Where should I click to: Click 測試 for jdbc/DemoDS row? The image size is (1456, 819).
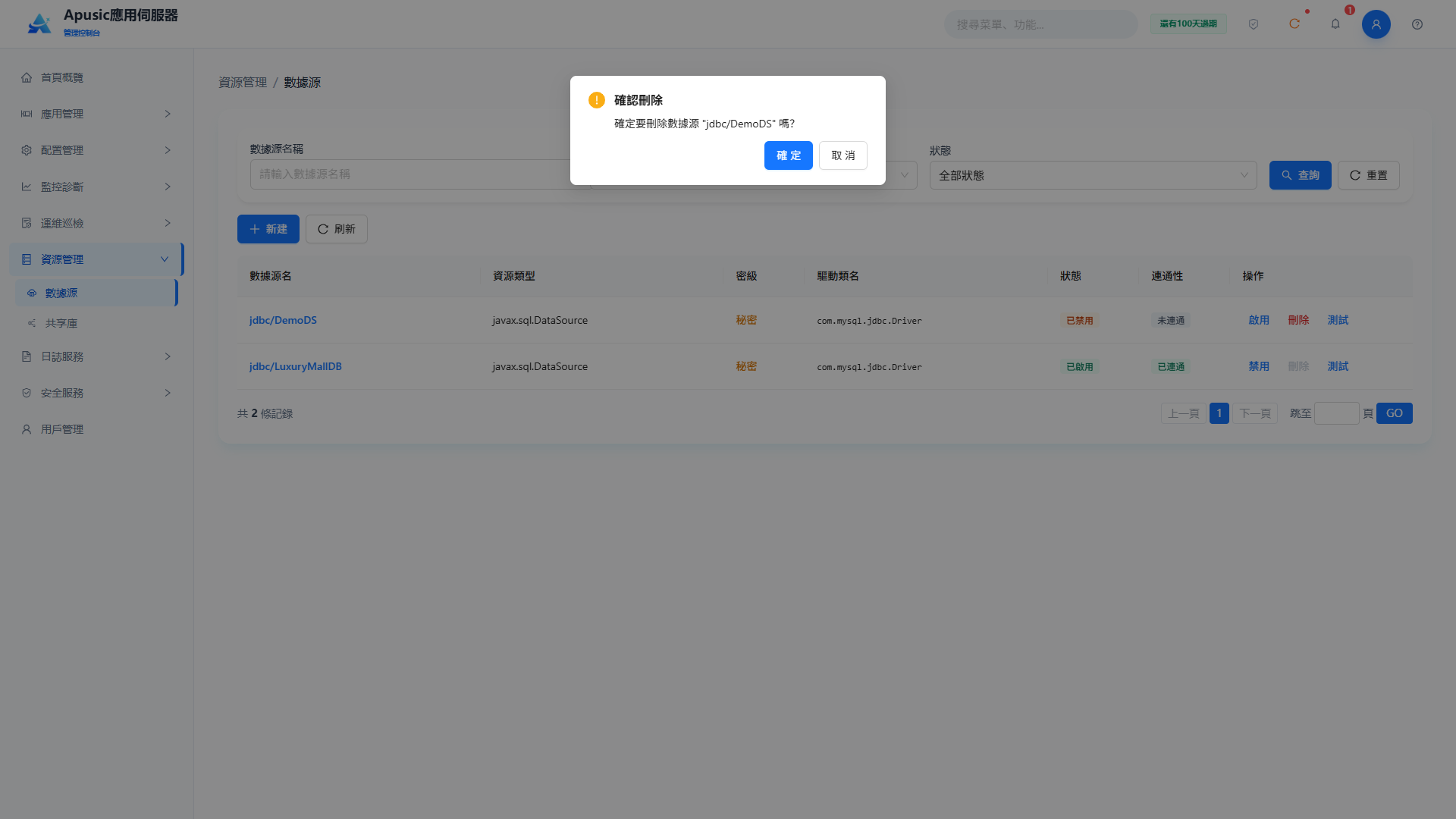click(x=1338, y=320)
